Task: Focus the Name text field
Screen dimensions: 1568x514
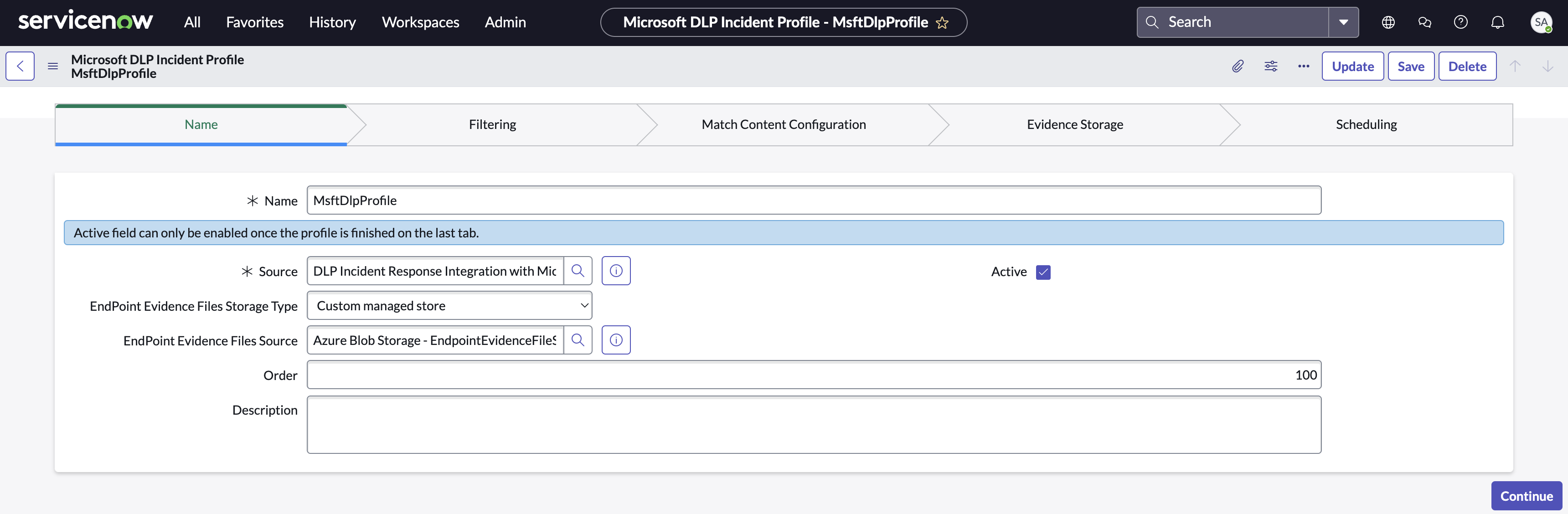Action: click(x=814, y=200)
